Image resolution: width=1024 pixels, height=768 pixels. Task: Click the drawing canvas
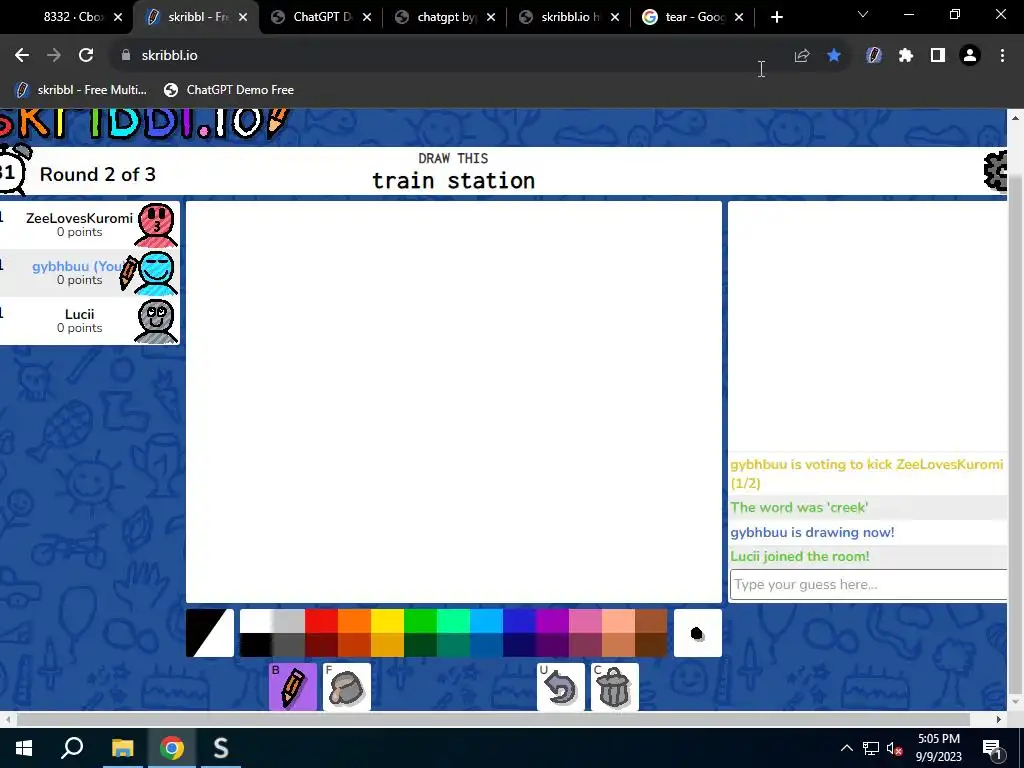point(454,402)
